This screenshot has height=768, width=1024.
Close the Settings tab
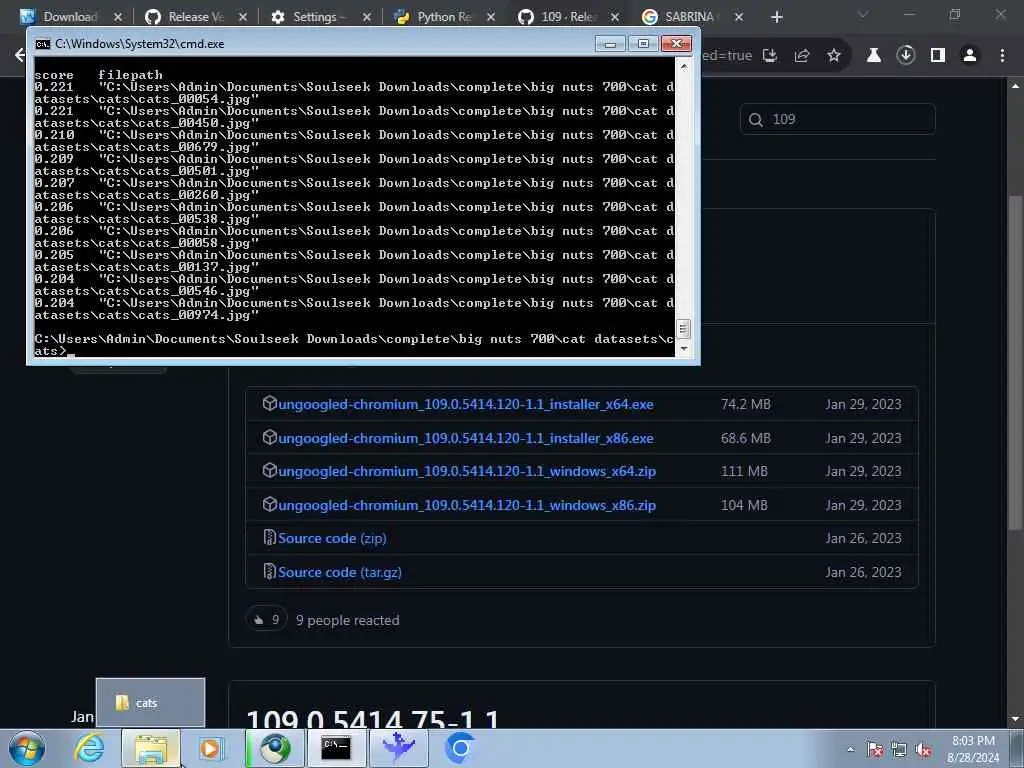click(x=367, y=17)
